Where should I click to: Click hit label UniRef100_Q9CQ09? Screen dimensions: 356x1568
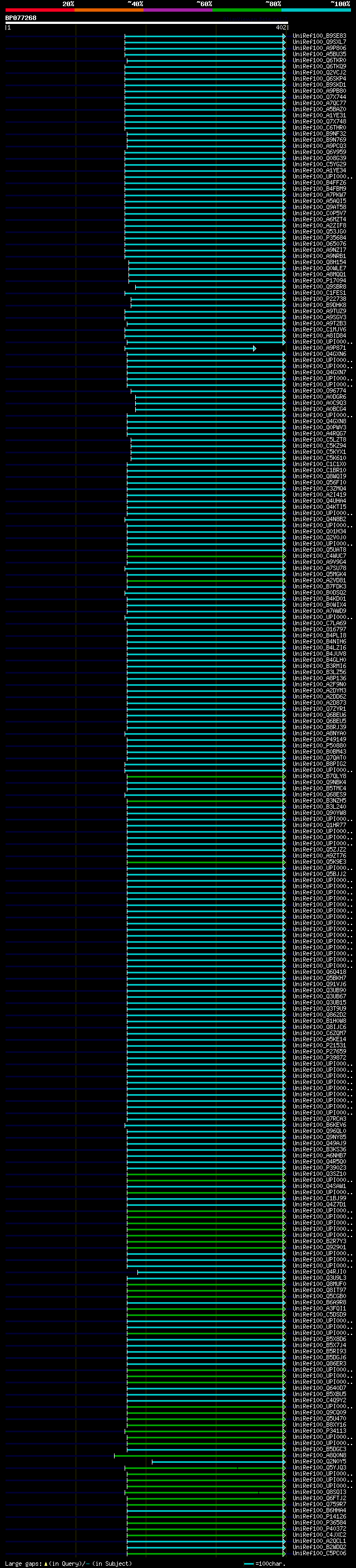[319, 1413]
